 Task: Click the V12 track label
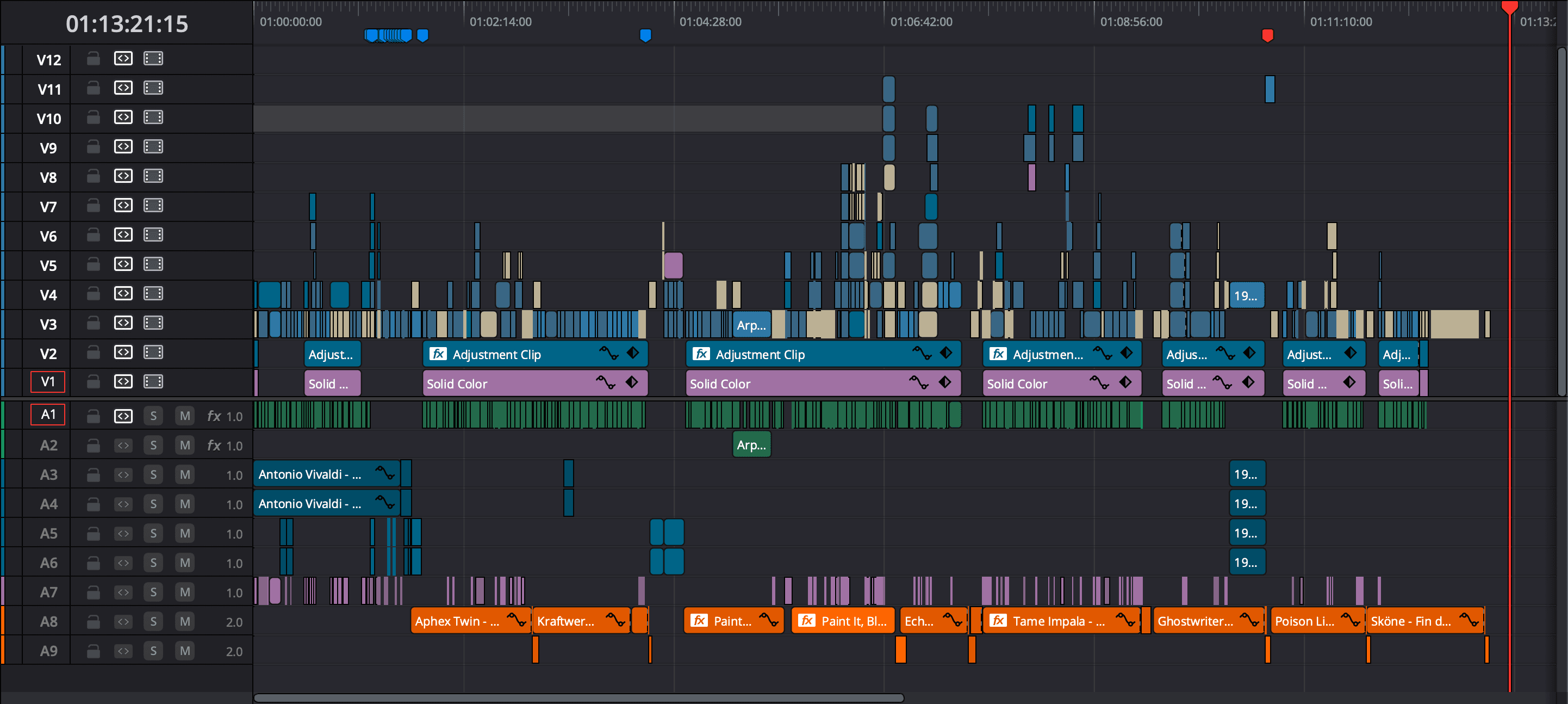[x=49, y=60]
